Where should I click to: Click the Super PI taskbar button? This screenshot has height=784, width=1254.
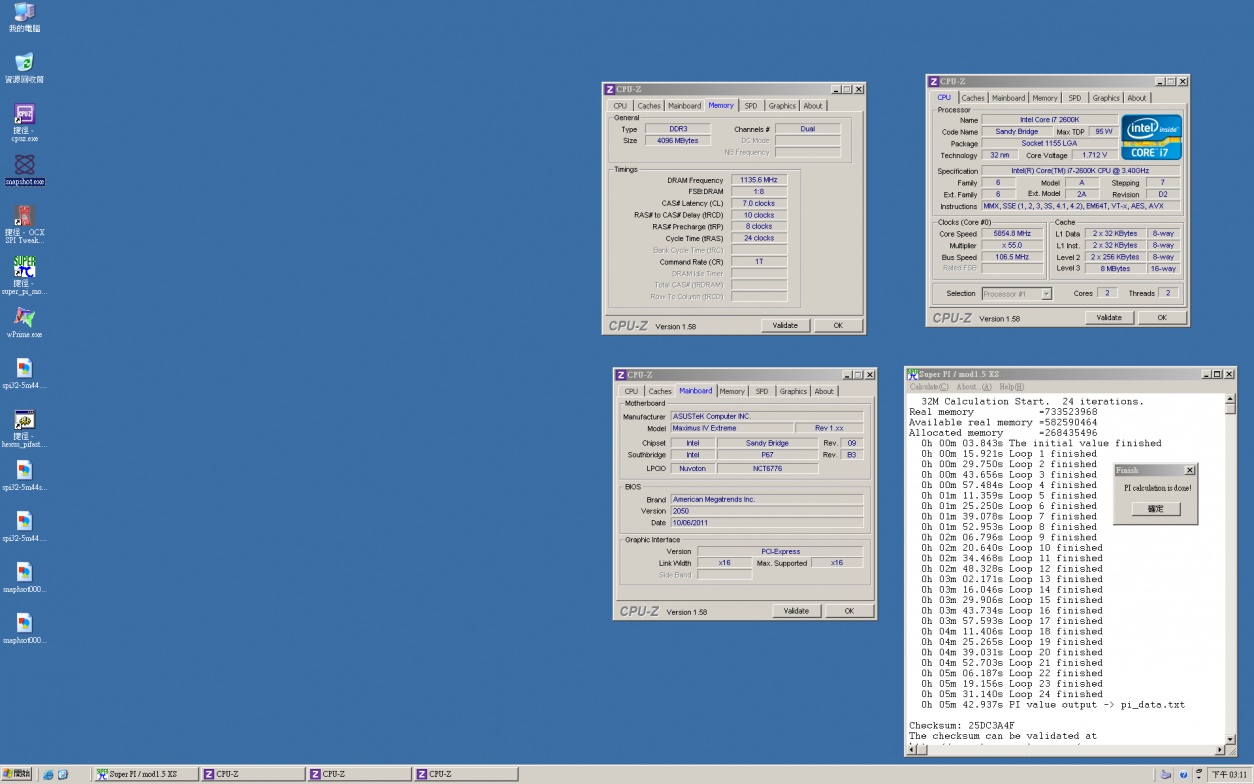(x=144, y=774)
